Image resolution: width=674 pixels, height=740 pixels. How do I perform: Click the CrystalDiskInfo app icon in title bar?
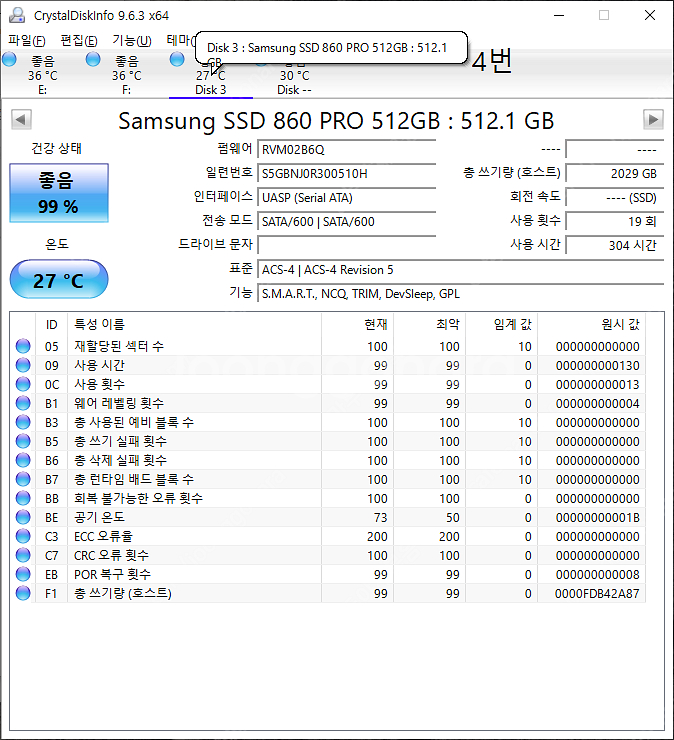click(x=17, y=15)
